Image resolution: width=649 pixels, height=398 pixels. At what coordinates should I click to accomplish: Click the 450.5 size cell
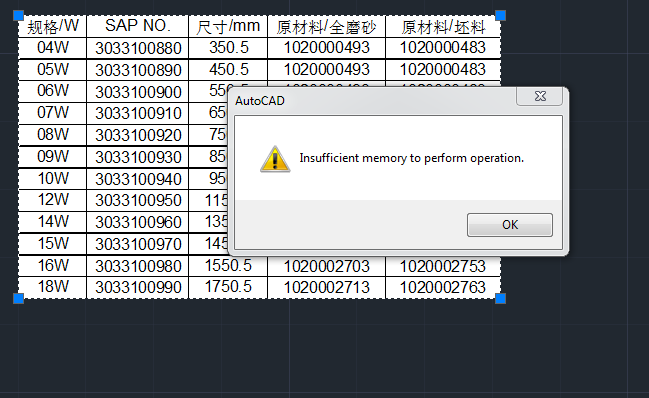point(228,70)
